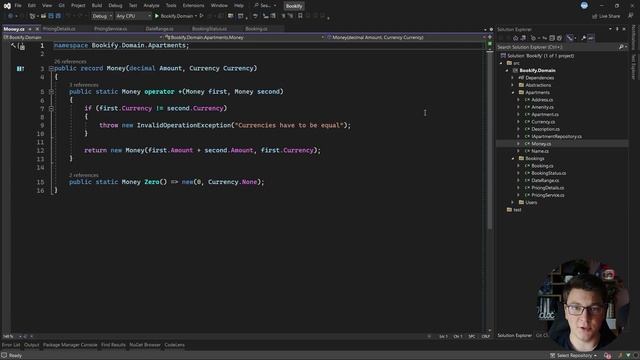This screenshot has height=360, width=640.
Task: Click Collapse All icon in Solution Explorer
Action: [x=552, y=38]
